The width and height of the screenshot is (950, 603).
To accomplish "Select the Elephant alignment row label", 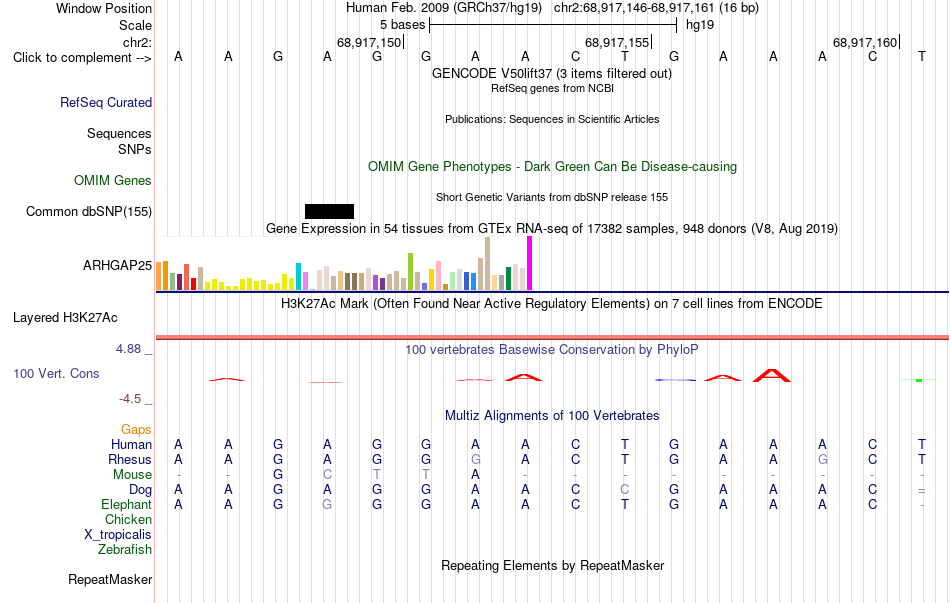I will [127, 505].
